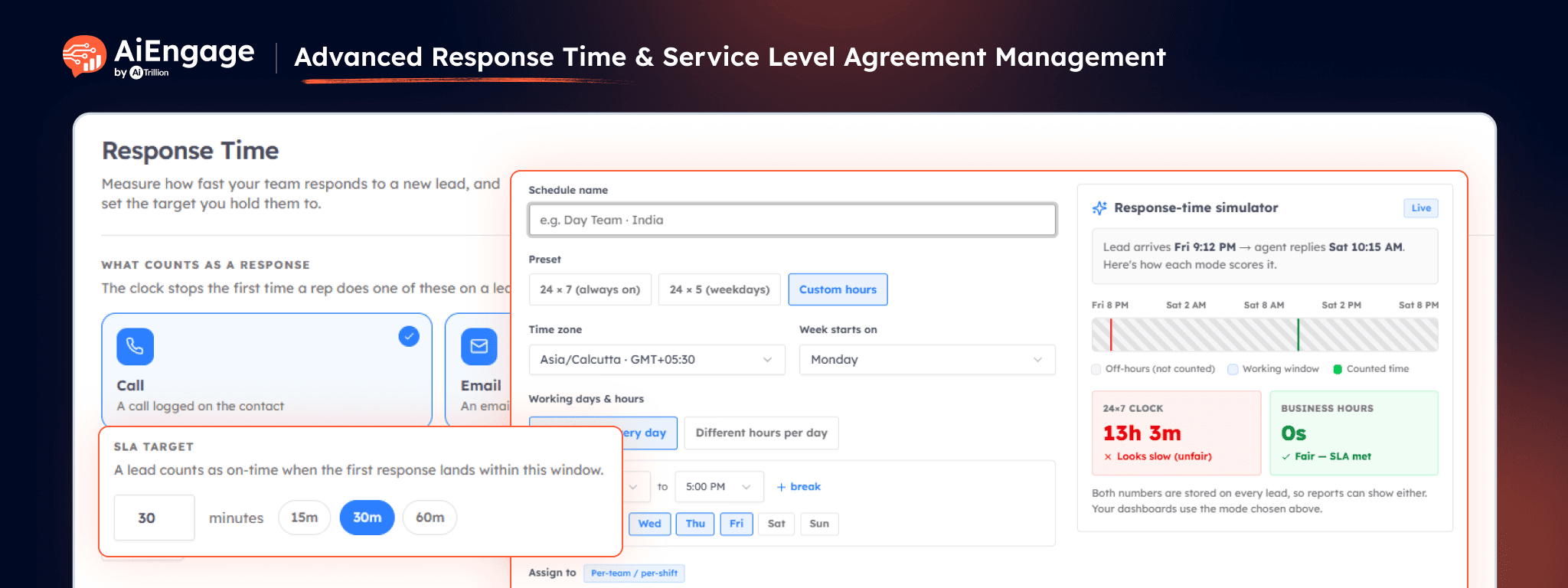Screen dimensions: 1568x588
Task: Click the Response-time simulator sparkle icon
Action: [x=1099, y=208]
